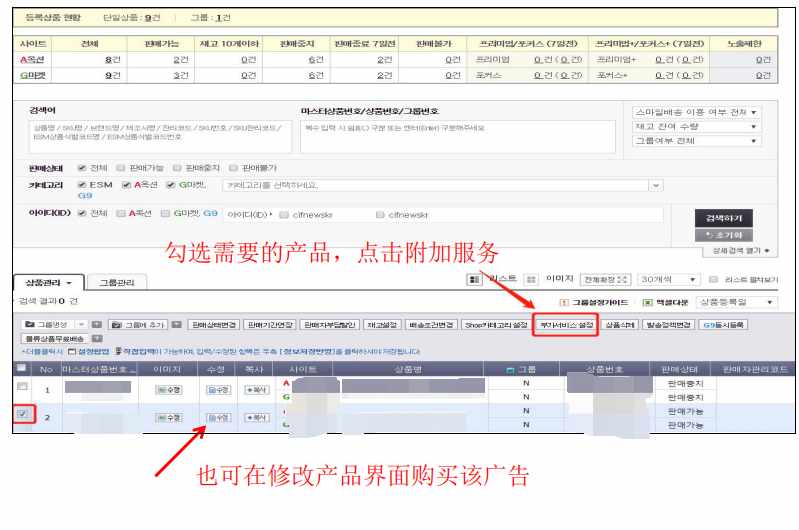Click the 판매자부담할인 button
The width and height of the screenshot is (799, 530).
tap(330, 325)
